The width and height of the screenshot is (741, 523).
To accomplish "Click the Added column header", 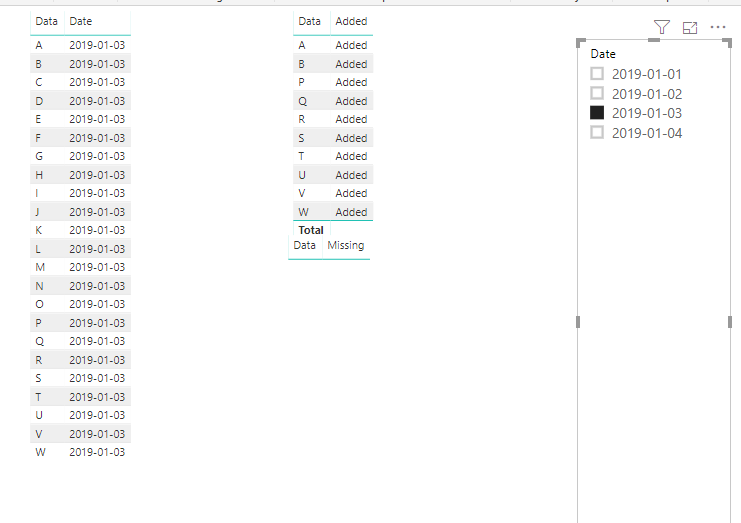I will [x=351, y=21].
